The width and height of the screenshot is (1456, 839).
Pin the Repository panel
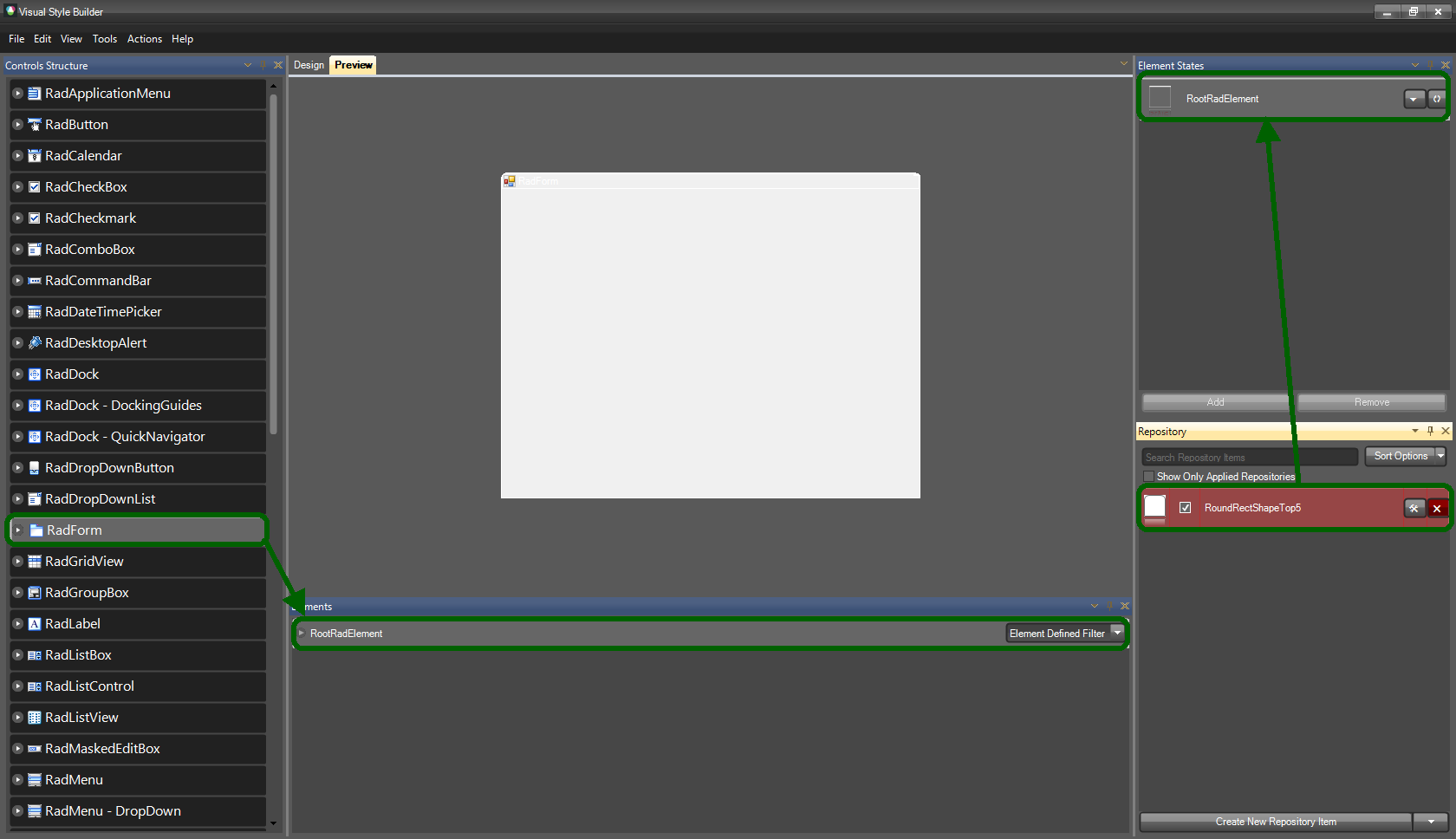pos(1430,431)
